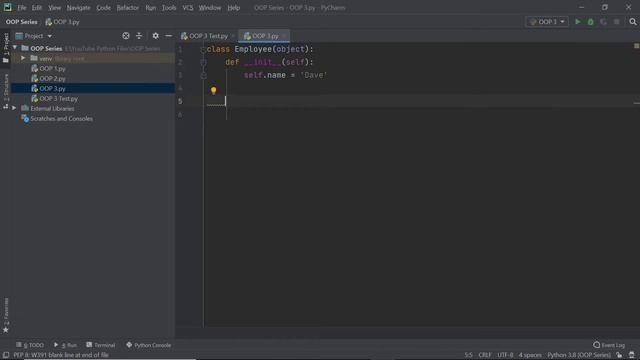Start debugging with the bug icon
The image size is (640, 360).
coord(591,22)
